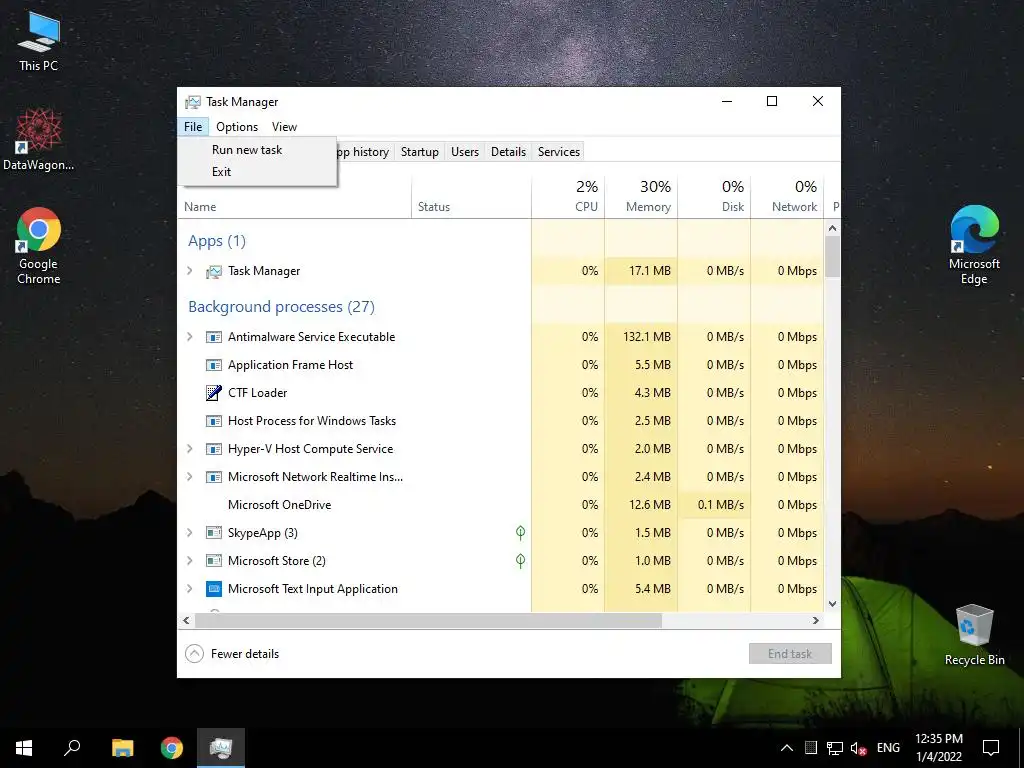Screen dimensions: 1024x768
Task: Click the touch keyboard tray icon
Action: [810, 748]
